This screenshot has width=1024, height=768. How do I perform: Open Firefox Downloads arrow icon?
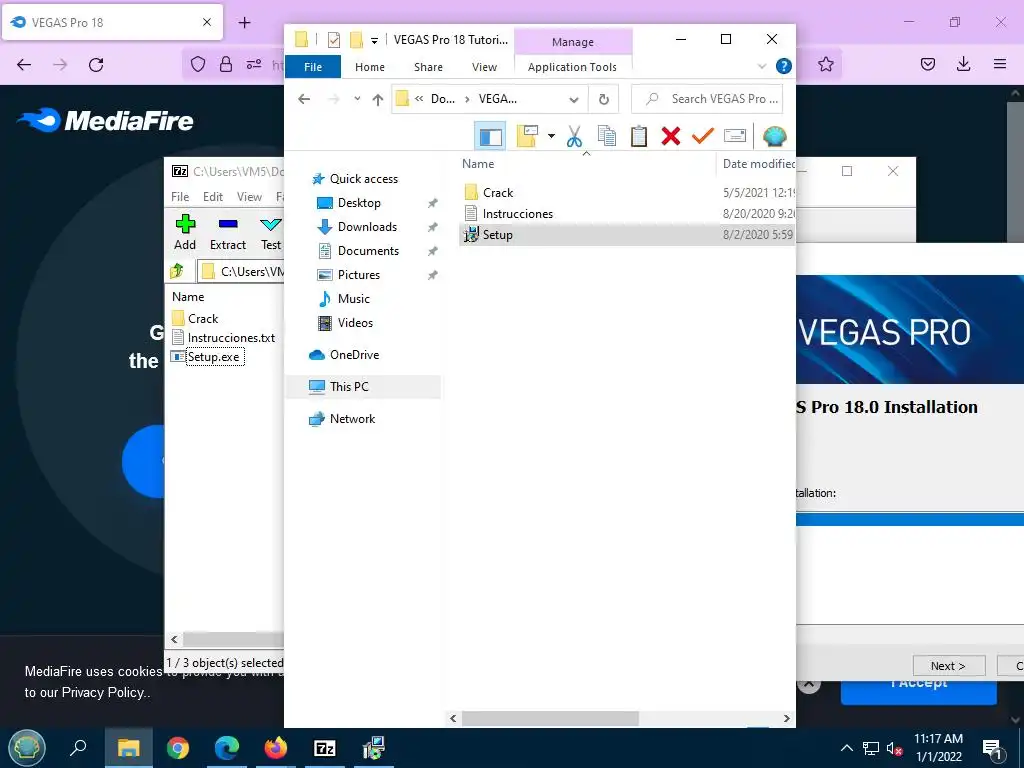pos(963,64)
